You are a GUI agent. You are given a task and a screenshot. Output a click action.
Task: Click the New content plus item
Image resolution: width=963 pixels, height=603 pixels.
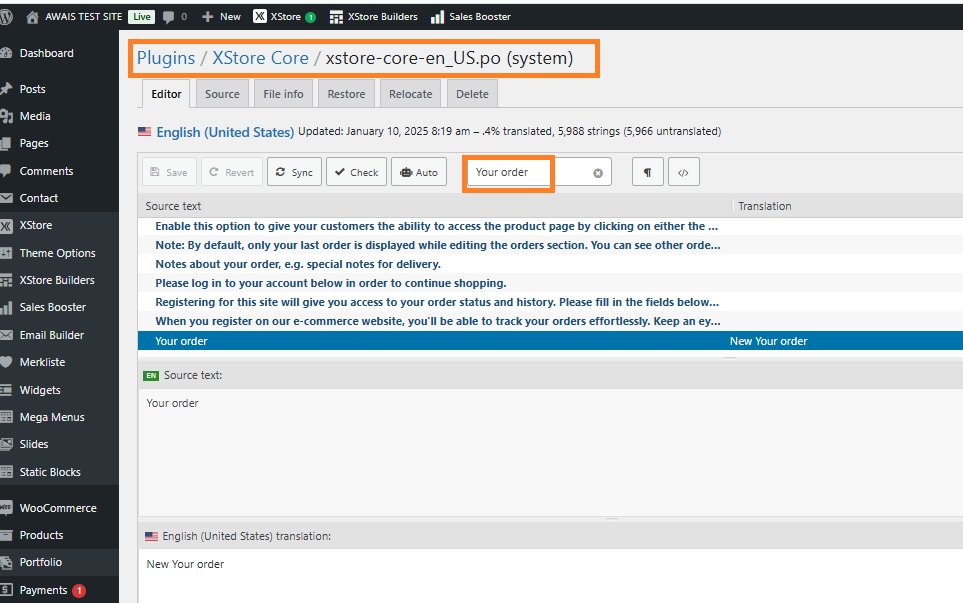click(221, 17)
